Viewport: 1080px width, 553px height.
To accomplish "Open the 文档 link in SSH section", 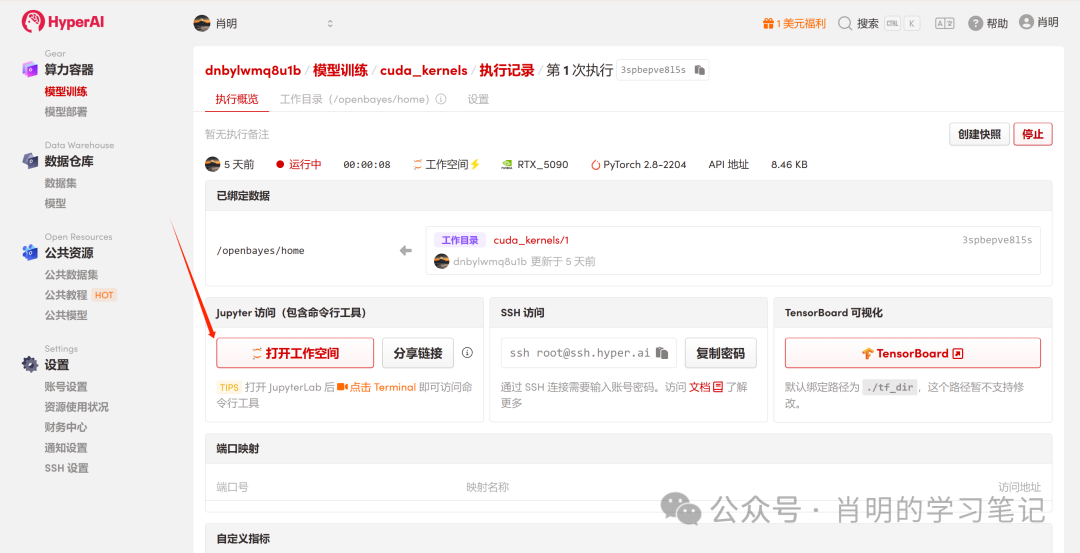I will [x=700, y=387].
